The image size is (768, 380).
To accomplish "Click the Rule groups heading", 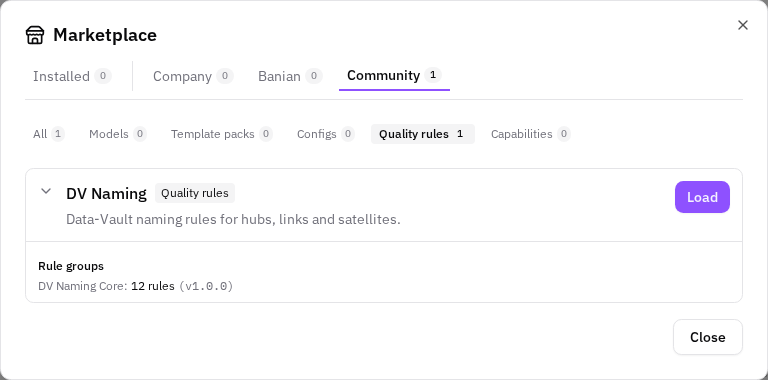I will click(71, 266).
